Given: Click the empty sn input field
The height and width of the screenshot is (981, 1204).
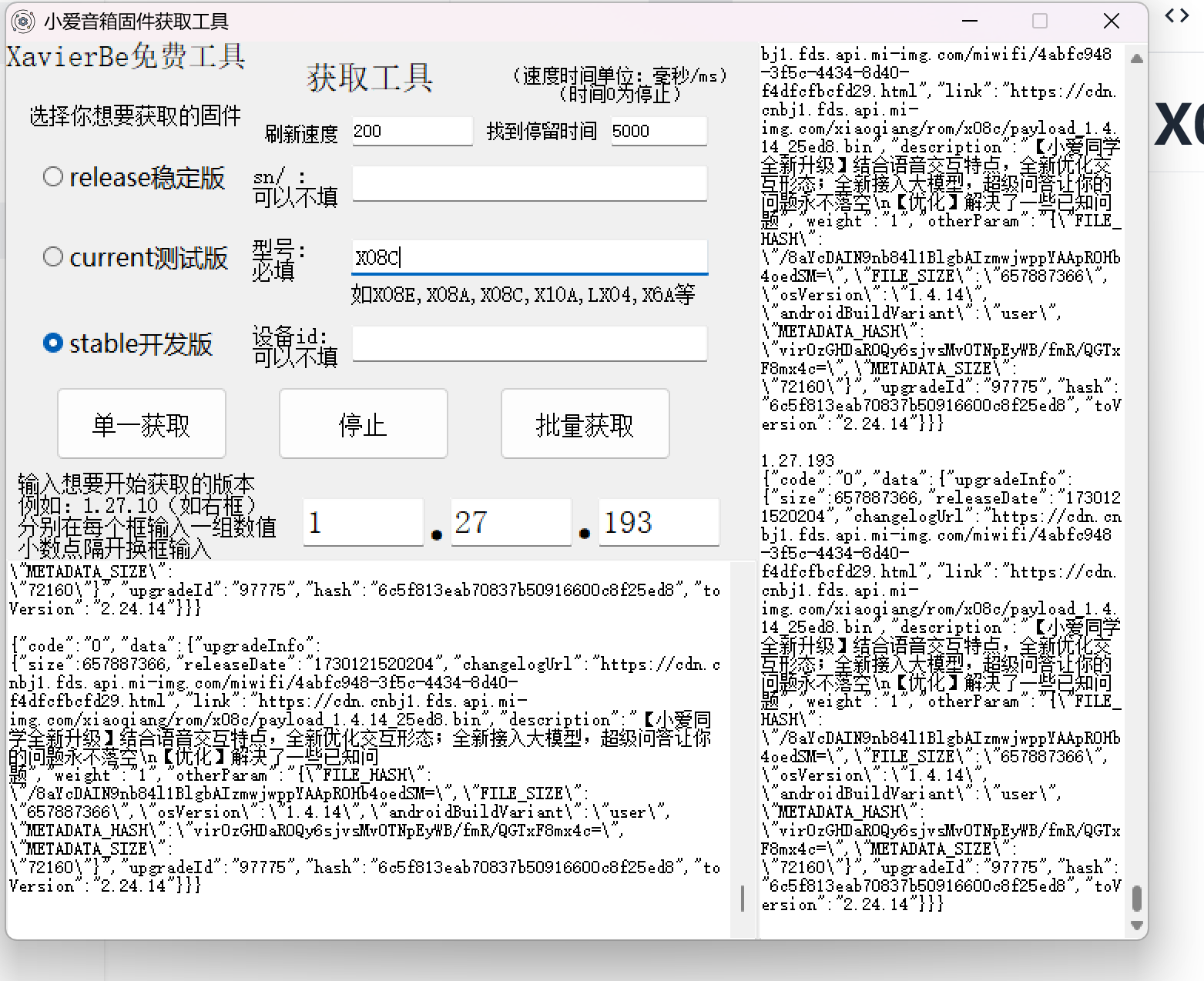Looking at the screenshot, I should click(530, 183).
